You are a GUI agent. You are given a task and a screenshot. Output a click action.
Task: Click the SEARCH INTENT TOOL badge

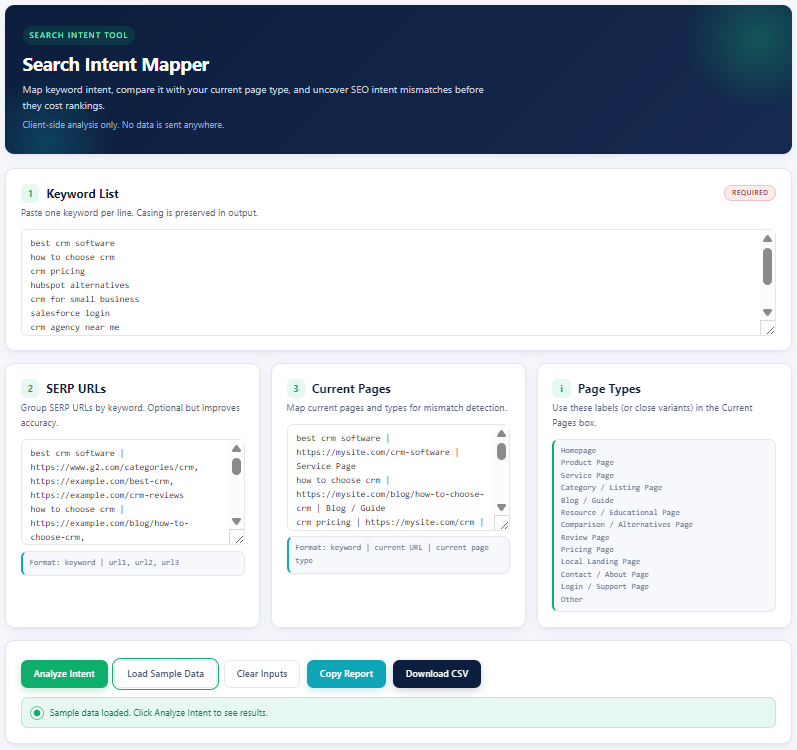(78, 35)
